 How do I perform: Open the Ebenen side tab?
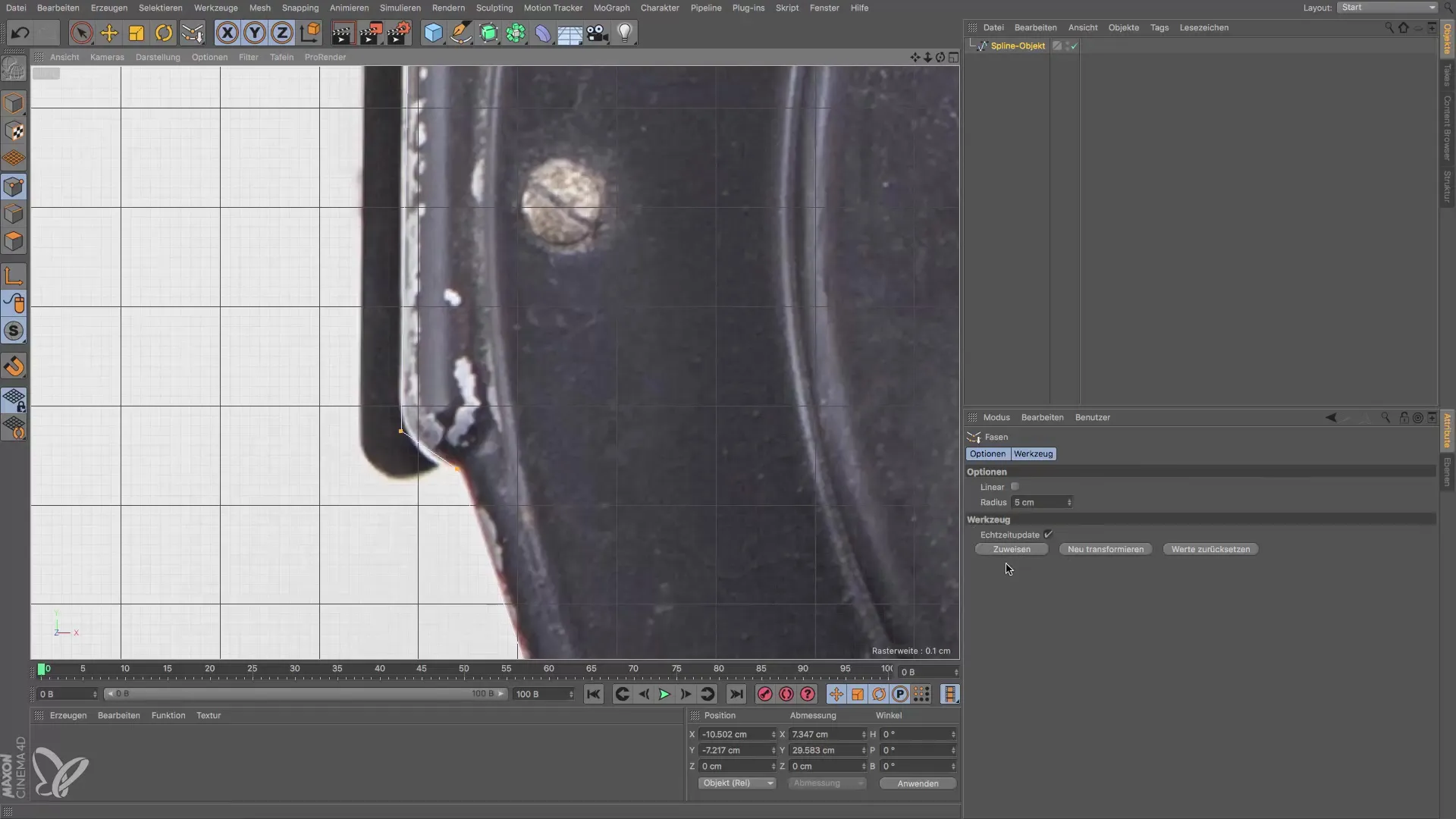point(1447,471)
